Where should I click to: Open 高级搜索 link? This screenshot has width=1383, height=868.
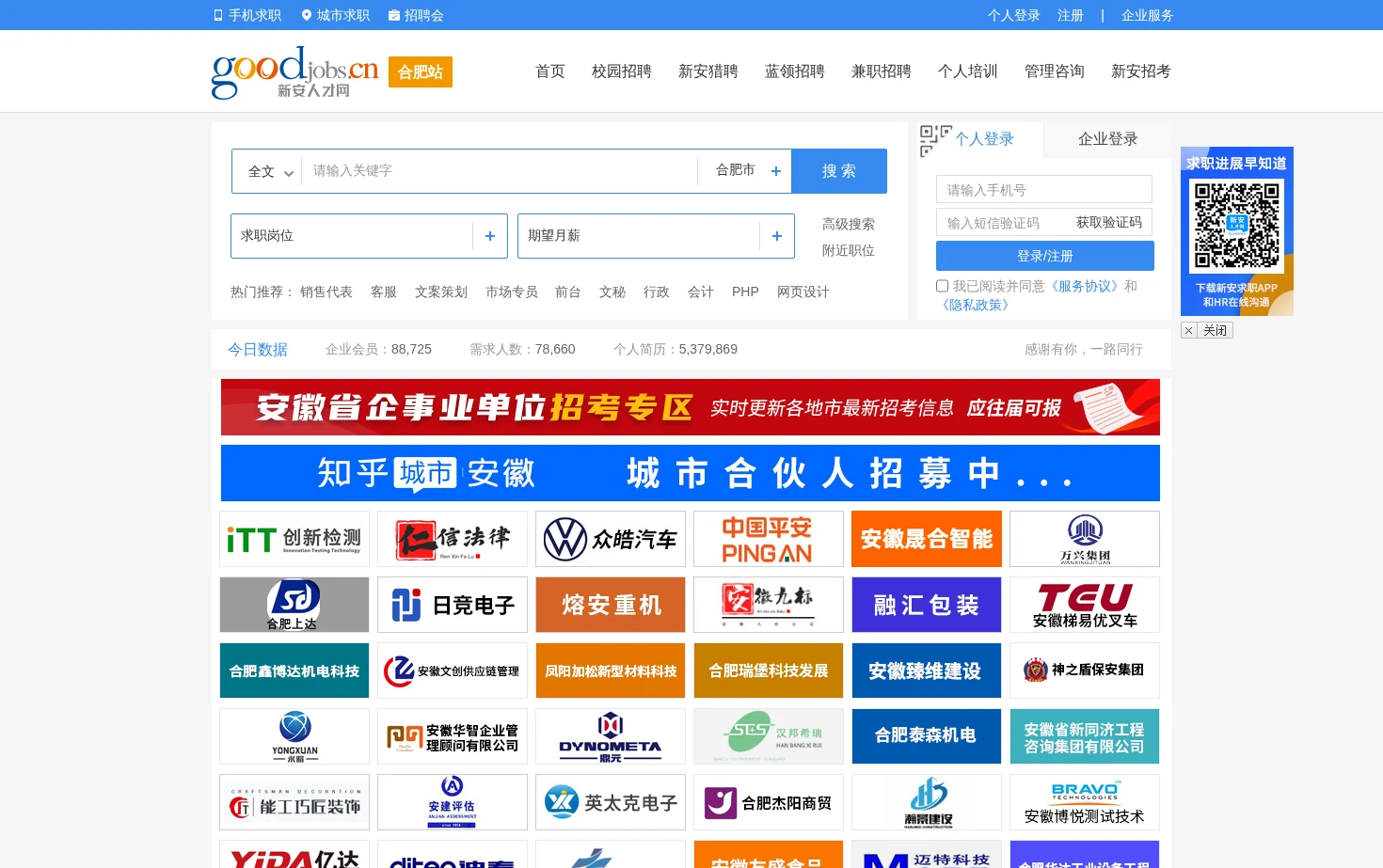[x=849, y=225]
